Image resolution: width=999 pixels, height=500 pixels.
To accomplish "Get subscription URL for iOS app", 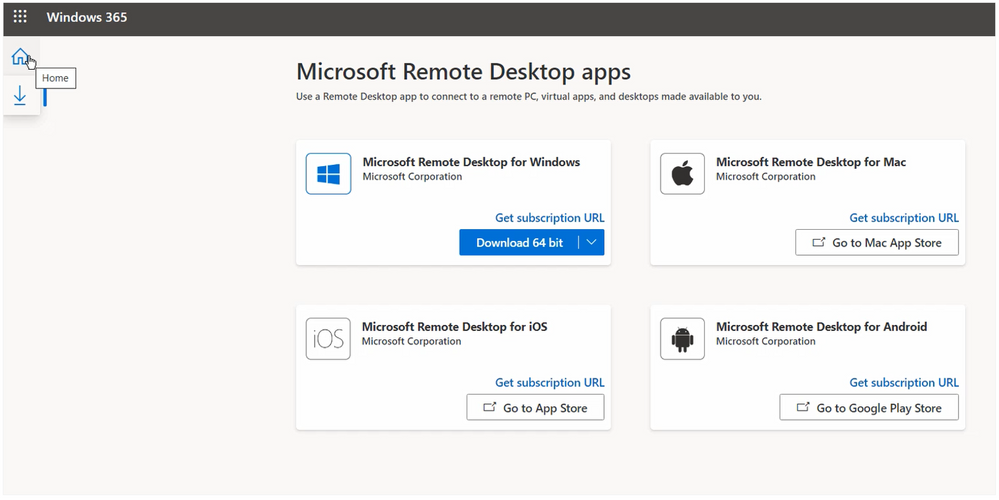I will 549,382.
